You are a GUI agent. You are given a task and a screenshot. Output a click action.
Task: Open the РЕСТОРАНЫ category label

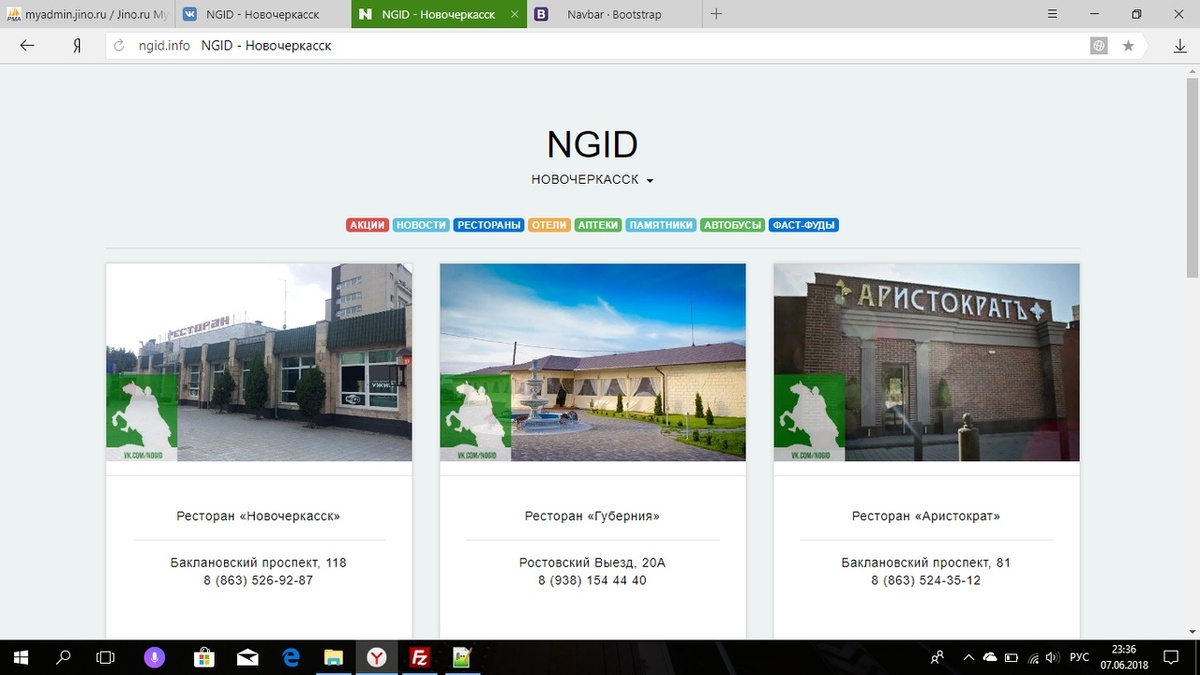click(489, 225)
